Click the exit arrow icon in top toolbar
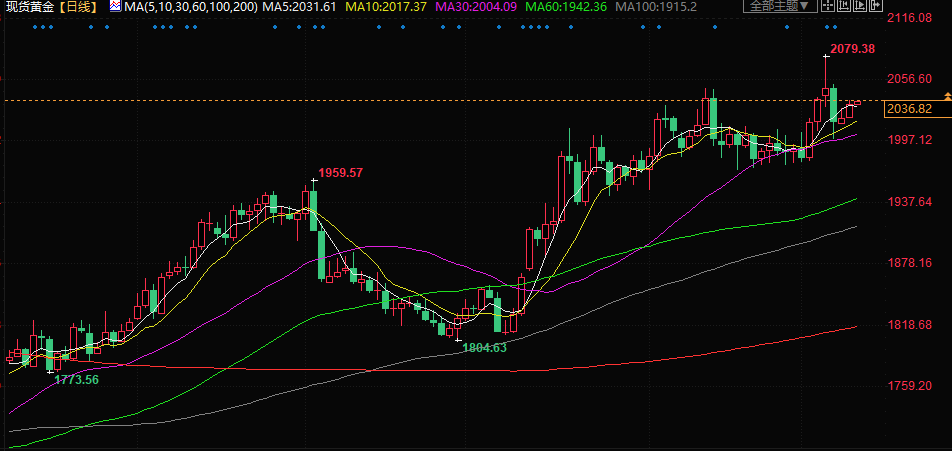 point(876,5)
